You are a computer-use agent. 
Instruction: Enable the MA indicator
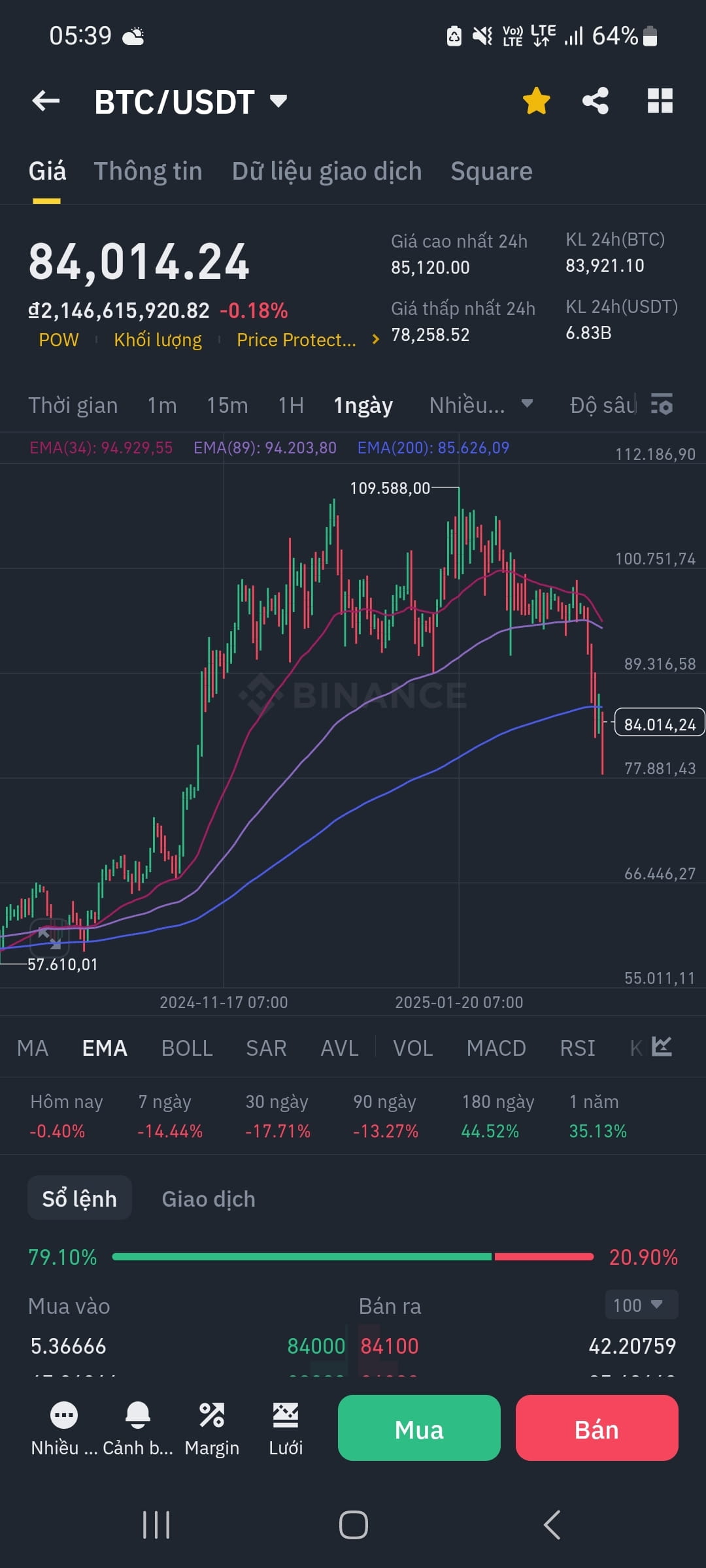(x=33, y=1048)
